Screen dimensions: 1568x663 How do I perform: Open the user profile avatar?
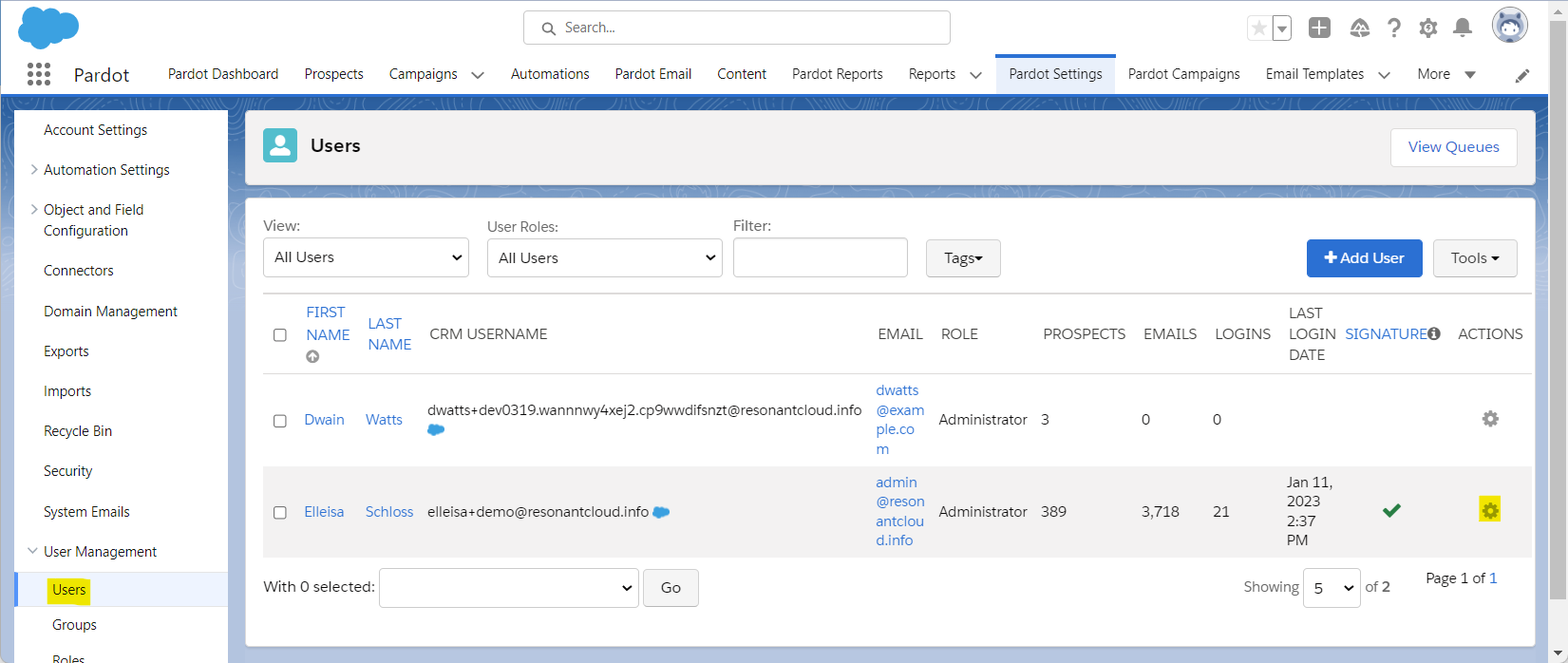(1510, 26)
